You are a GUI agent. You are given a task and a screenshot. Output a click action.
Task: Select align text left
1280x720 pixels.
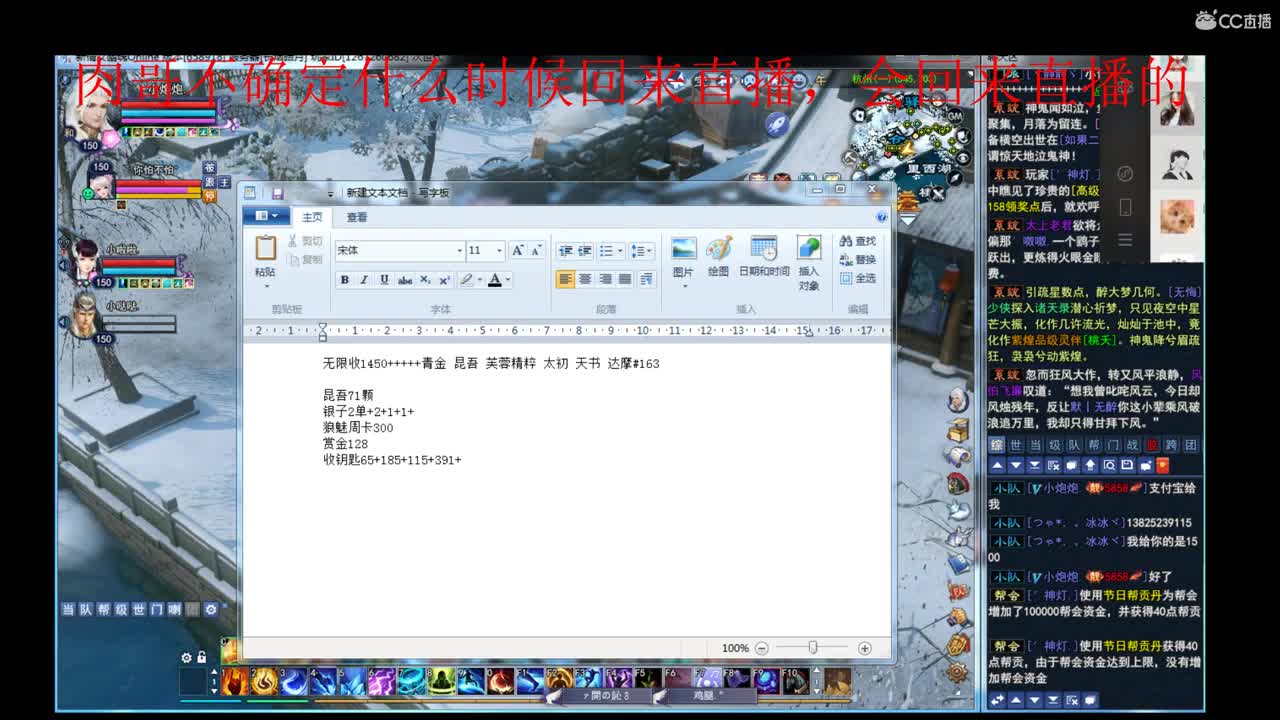point(566,279)
